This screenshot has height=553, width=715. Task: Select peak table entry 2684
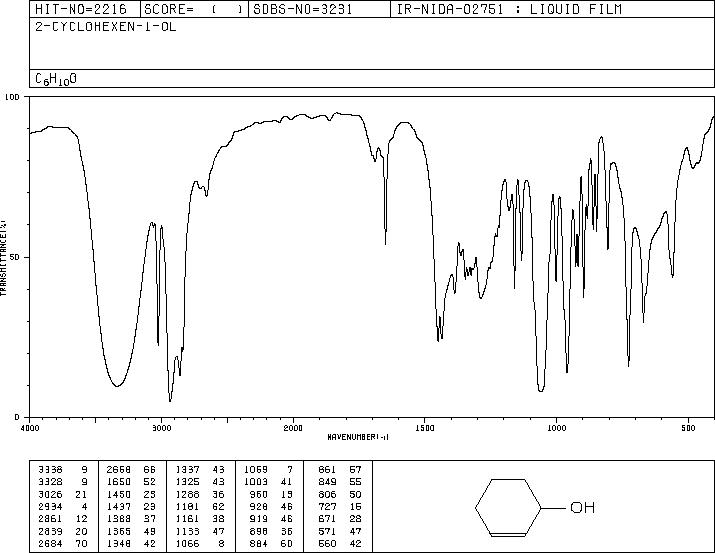[x=50, y=543]
